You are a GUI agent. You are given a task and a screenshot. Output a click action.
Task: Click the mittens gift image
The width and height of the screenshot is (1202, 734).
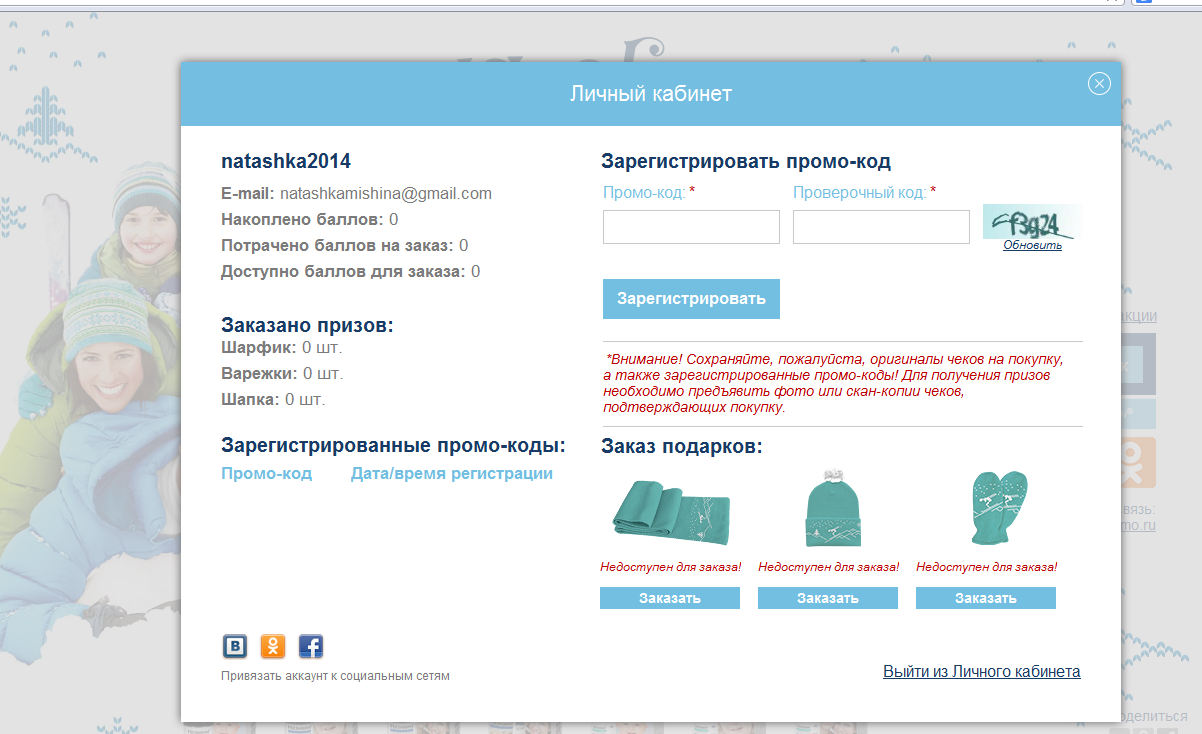tap(986, 510)
